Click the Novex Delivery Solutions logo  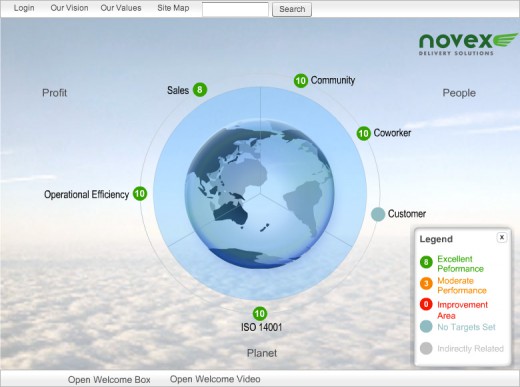point(468,44)
